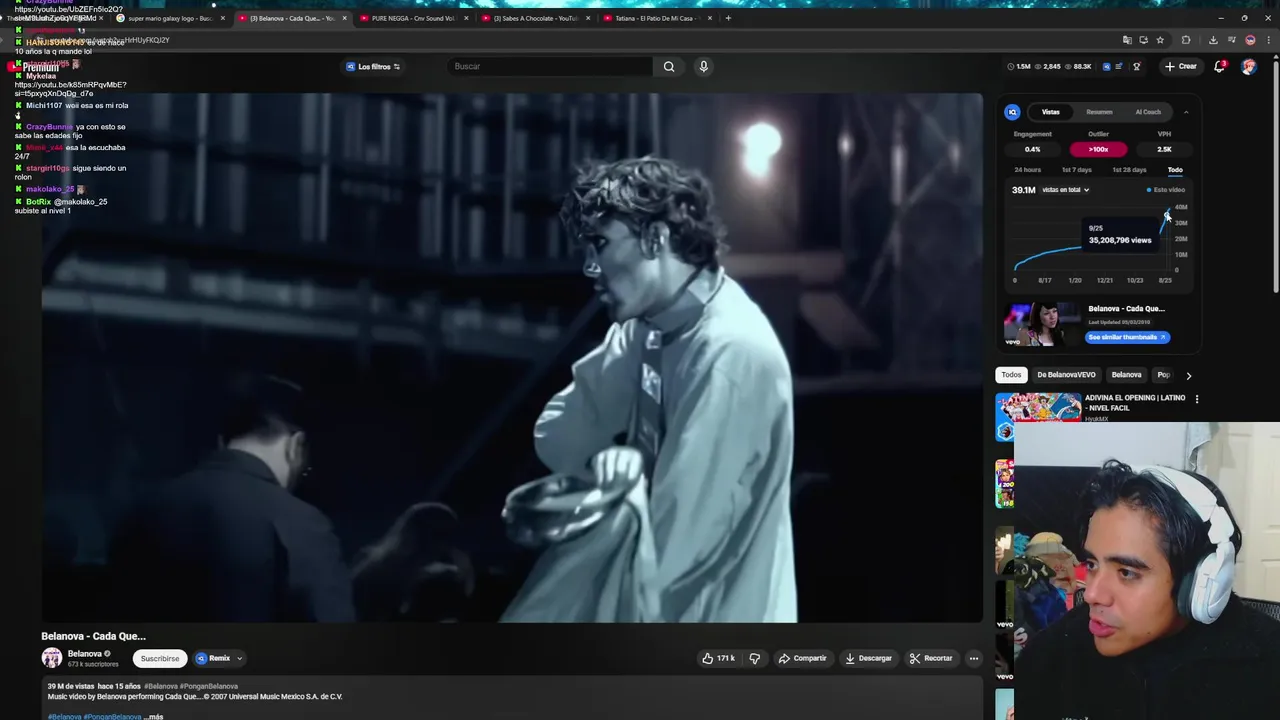Expand the Remix dropdown arrow

(x=239, y=658)
